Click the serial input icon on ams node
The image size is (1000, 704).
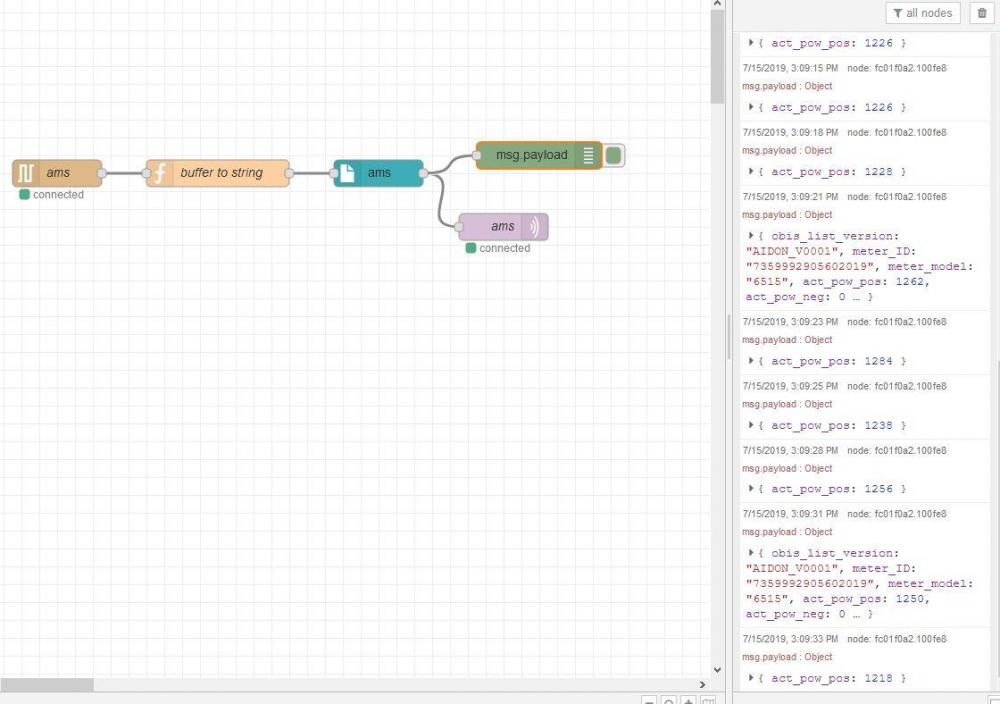pyautogui.click(x=26, y=173)
